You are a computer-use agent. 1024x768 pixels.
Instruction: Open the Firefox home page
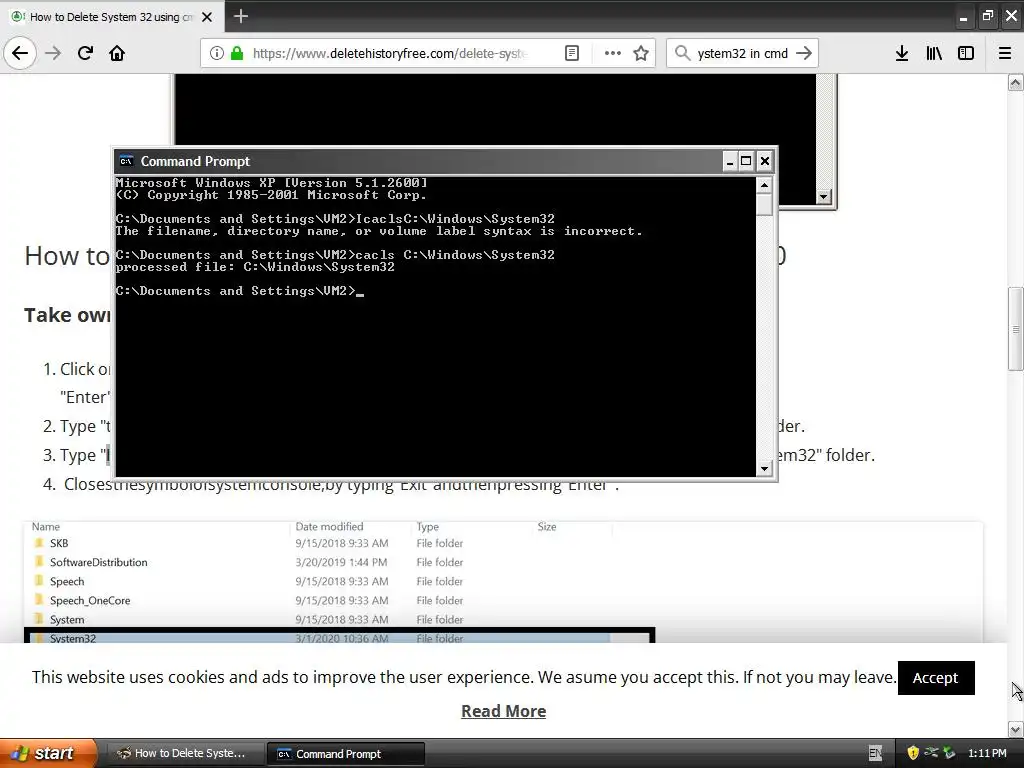point(117,53)
